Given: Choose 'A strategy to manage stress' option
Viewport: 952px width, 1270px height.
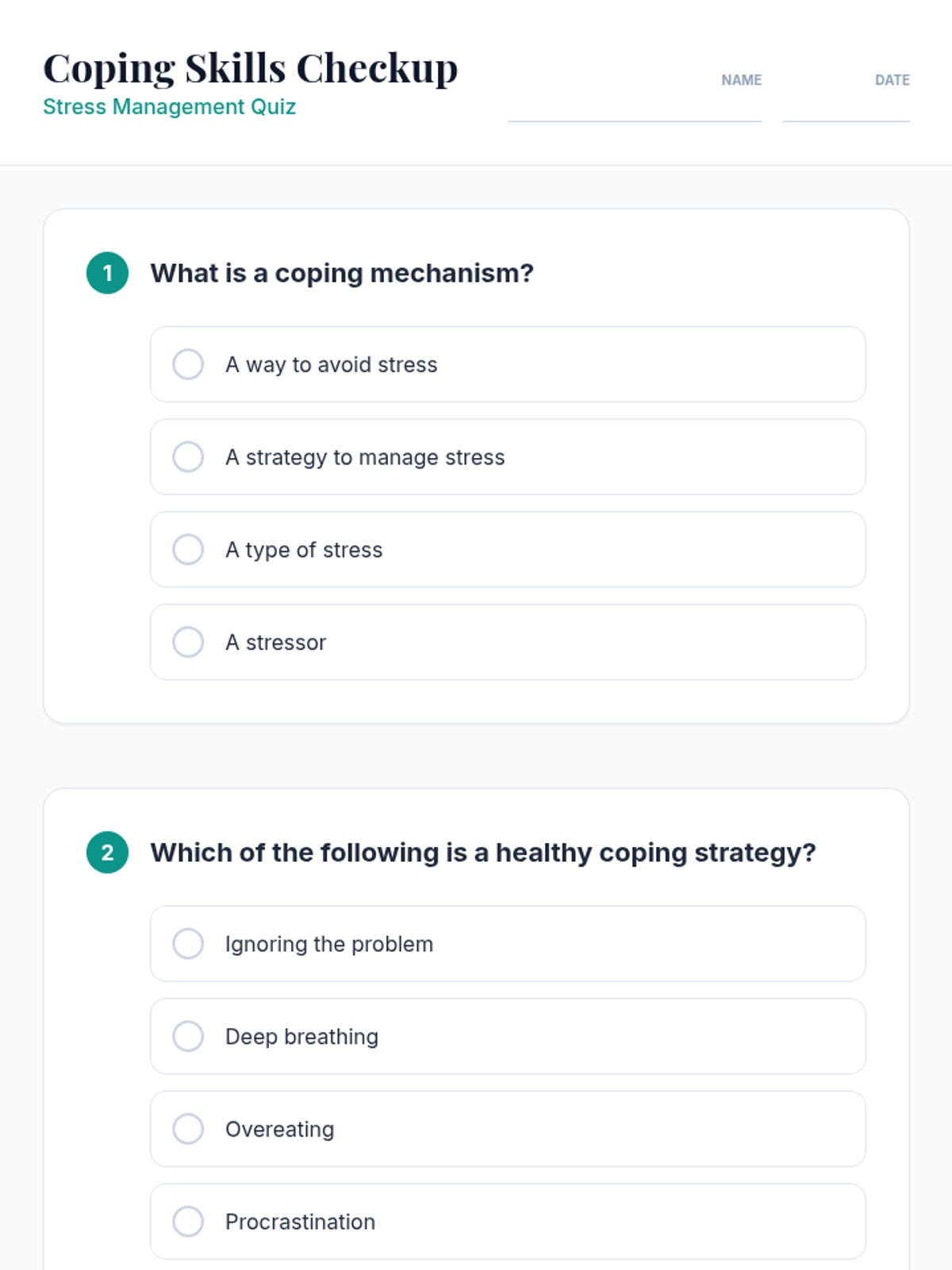Looking at the screenshot, I should coord(188,457).
